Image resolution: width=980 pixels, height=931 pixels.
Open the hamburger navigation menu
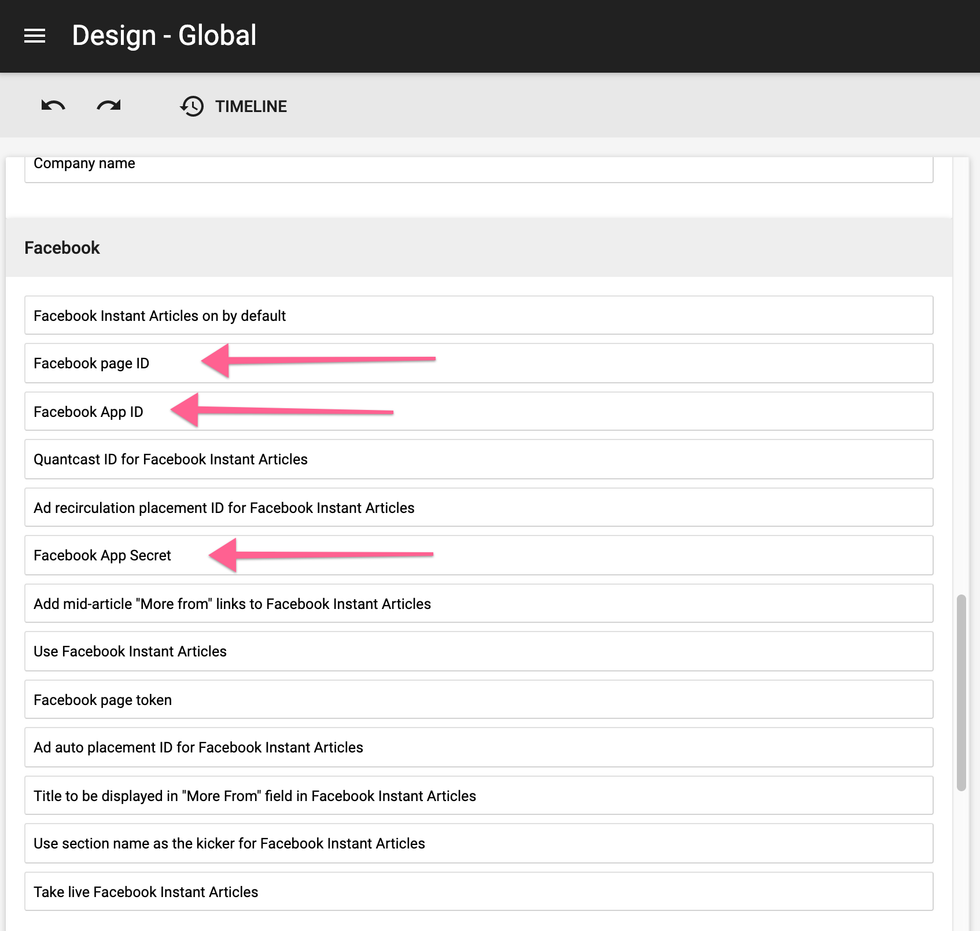34,35
